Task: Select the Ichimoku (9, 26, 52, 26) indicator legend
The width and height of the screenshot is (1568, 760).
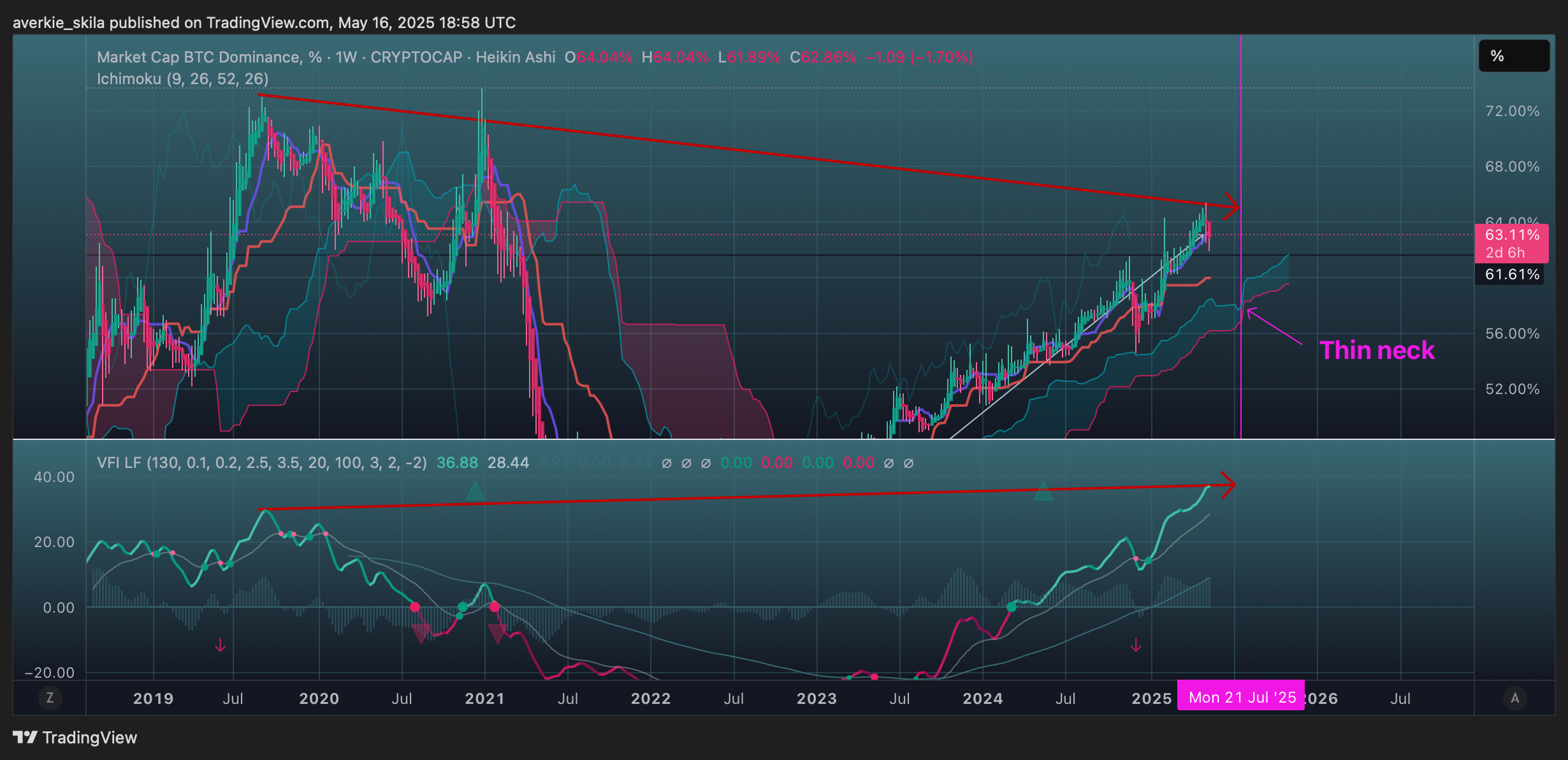Action: [182, 79]
